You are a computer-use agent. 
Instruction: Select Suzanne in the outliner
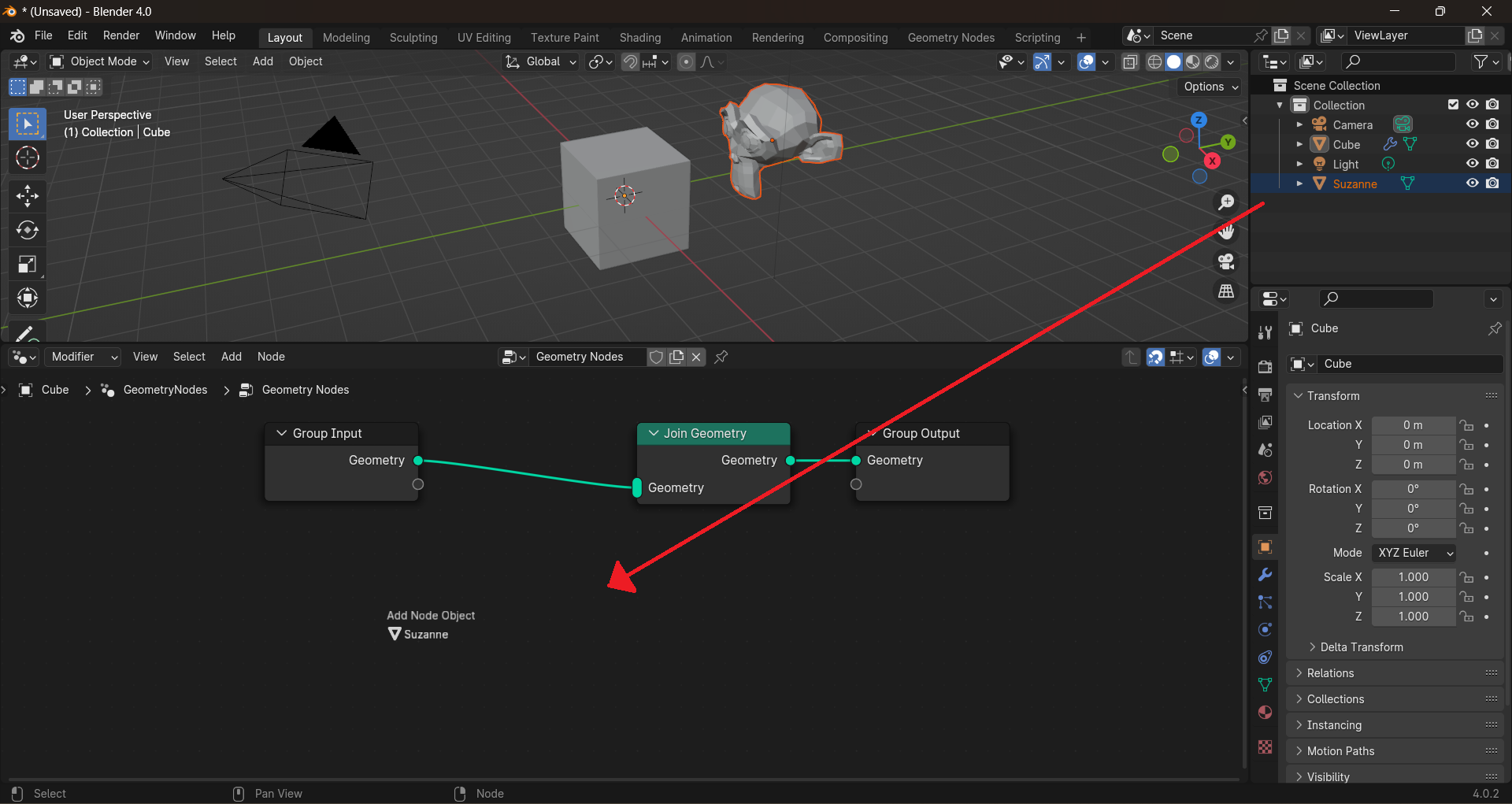coord(1354,183)
